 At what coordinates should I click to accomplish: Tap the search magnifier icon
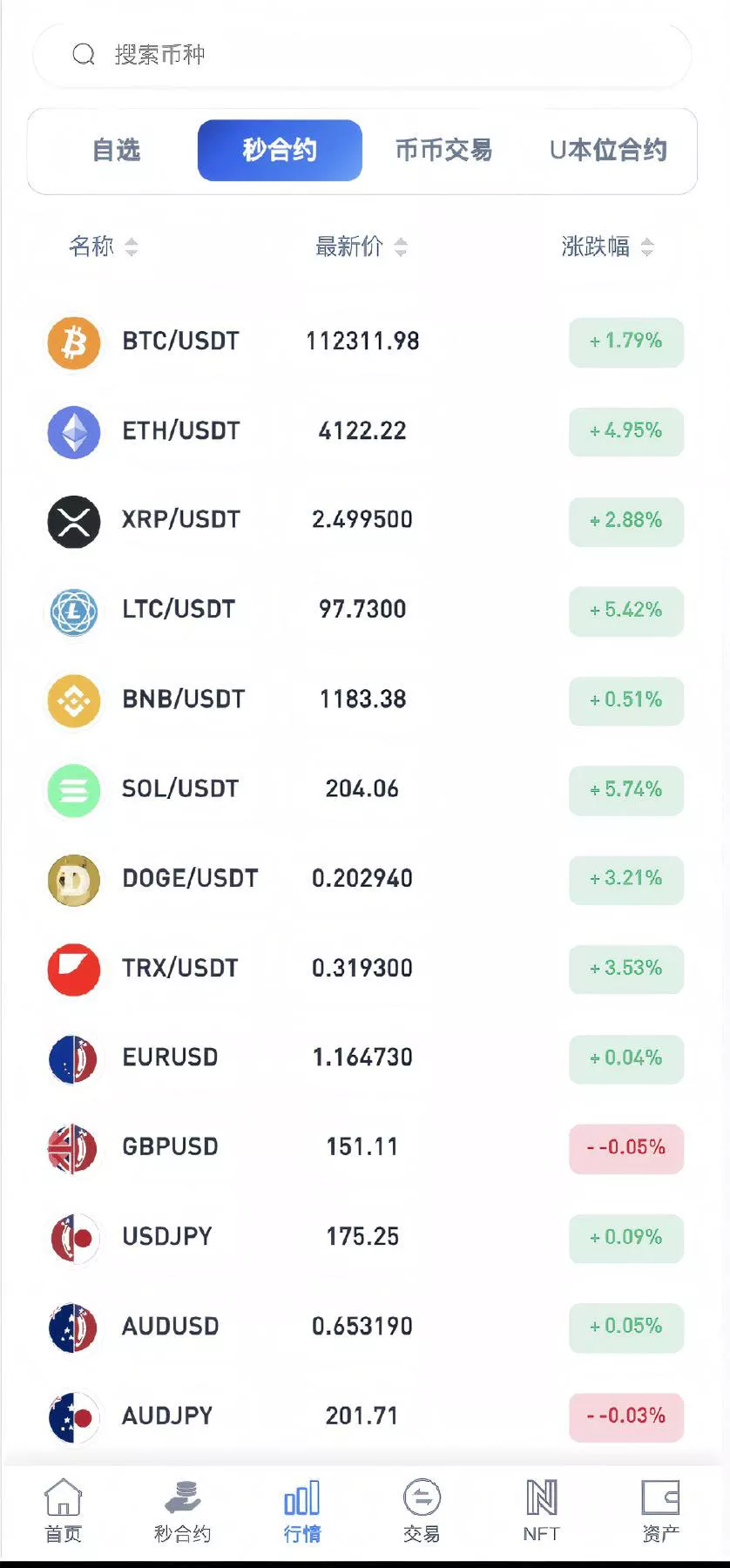click(84, 55)
